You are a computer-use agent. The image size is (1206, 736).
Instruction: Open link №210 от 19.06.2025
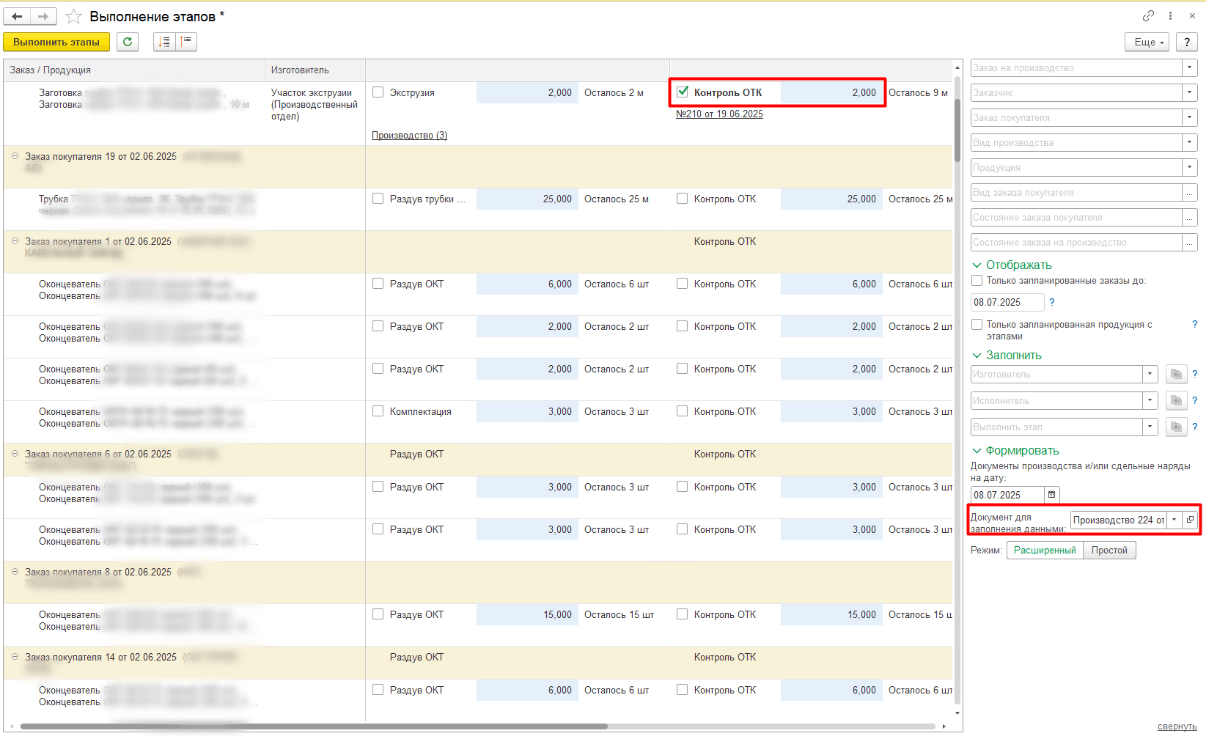tap(720, 115)
